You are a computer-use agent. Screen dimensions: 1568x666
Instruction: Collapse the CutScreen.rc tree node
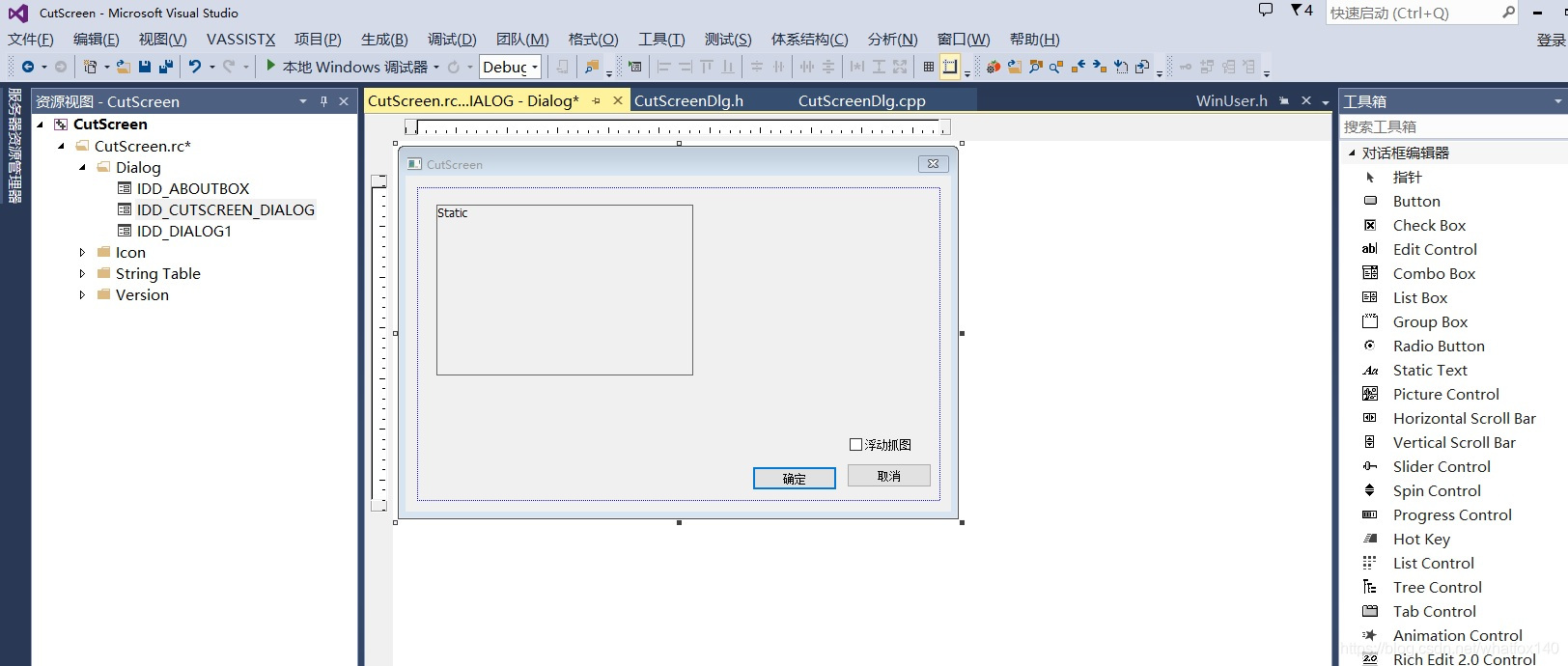click(x=62, y=146)
